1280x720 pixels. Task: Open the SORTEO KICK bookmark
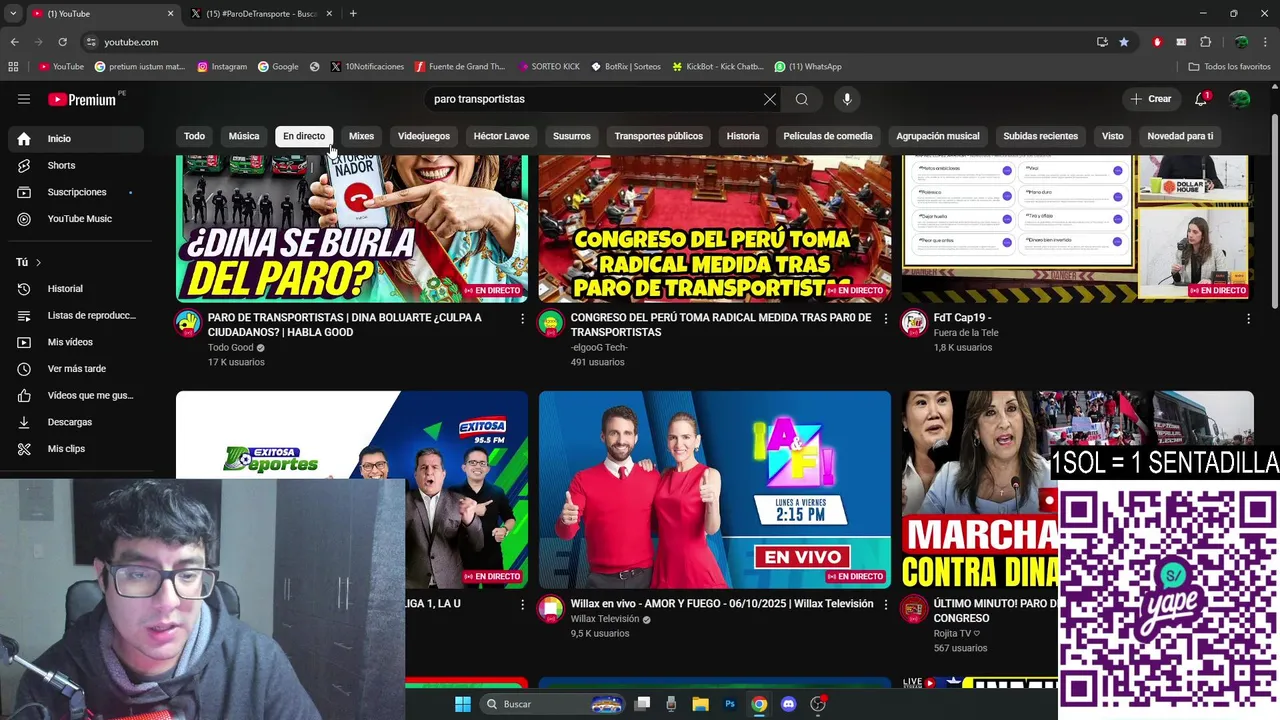549,67
